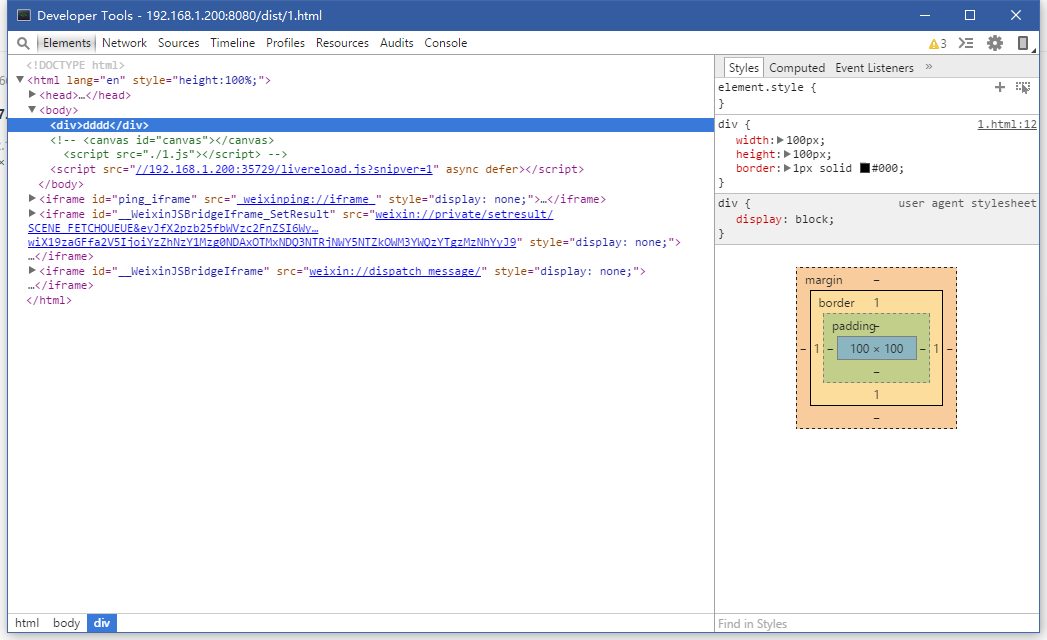This screenshot has width=1047, height=640.
Task: Open the Timeline tab
Action: coord(232,43)
